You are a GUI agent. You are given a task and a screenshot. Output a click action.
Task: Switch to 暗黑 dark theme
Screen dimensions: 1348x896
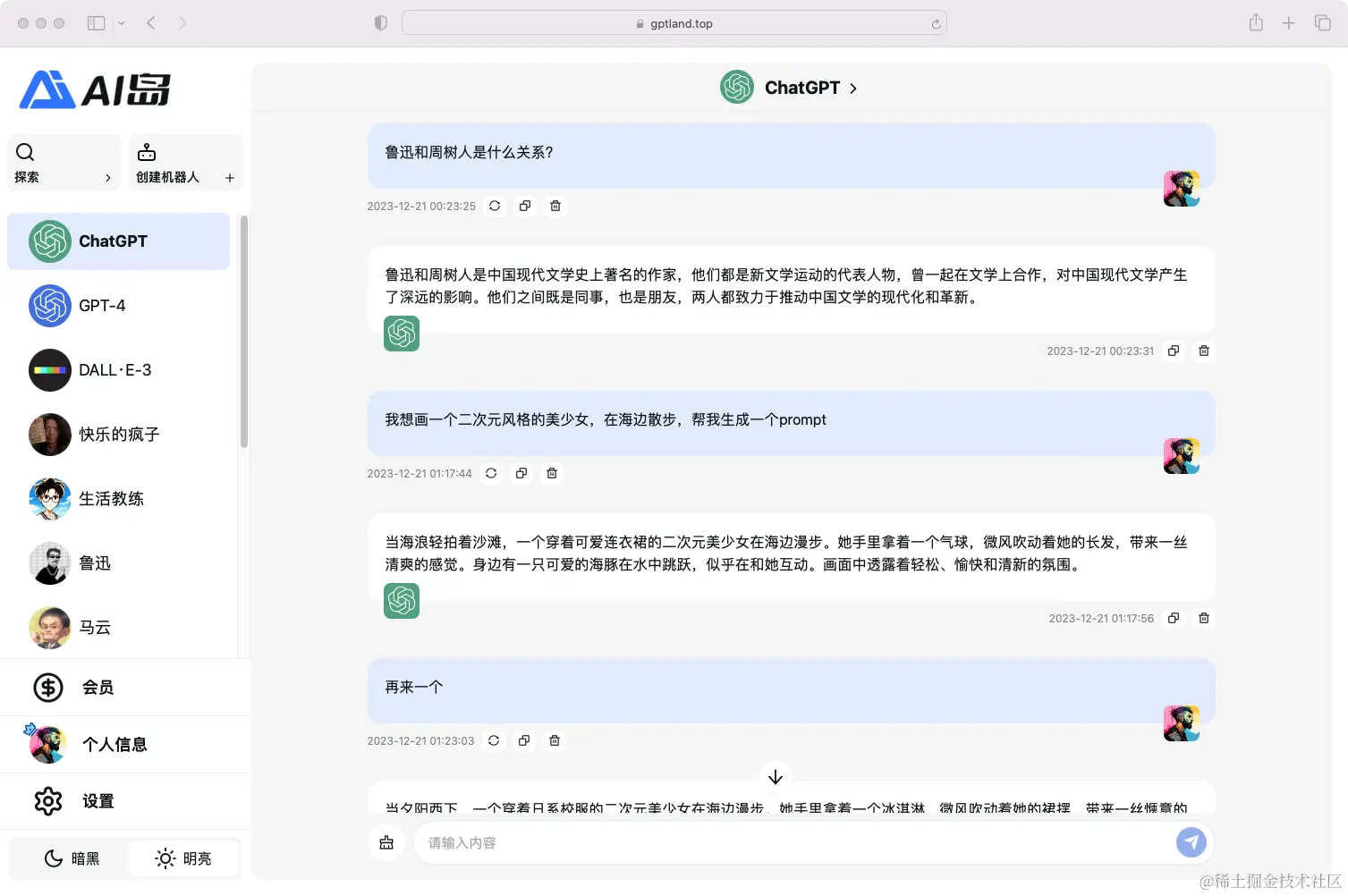click(71, 858)
